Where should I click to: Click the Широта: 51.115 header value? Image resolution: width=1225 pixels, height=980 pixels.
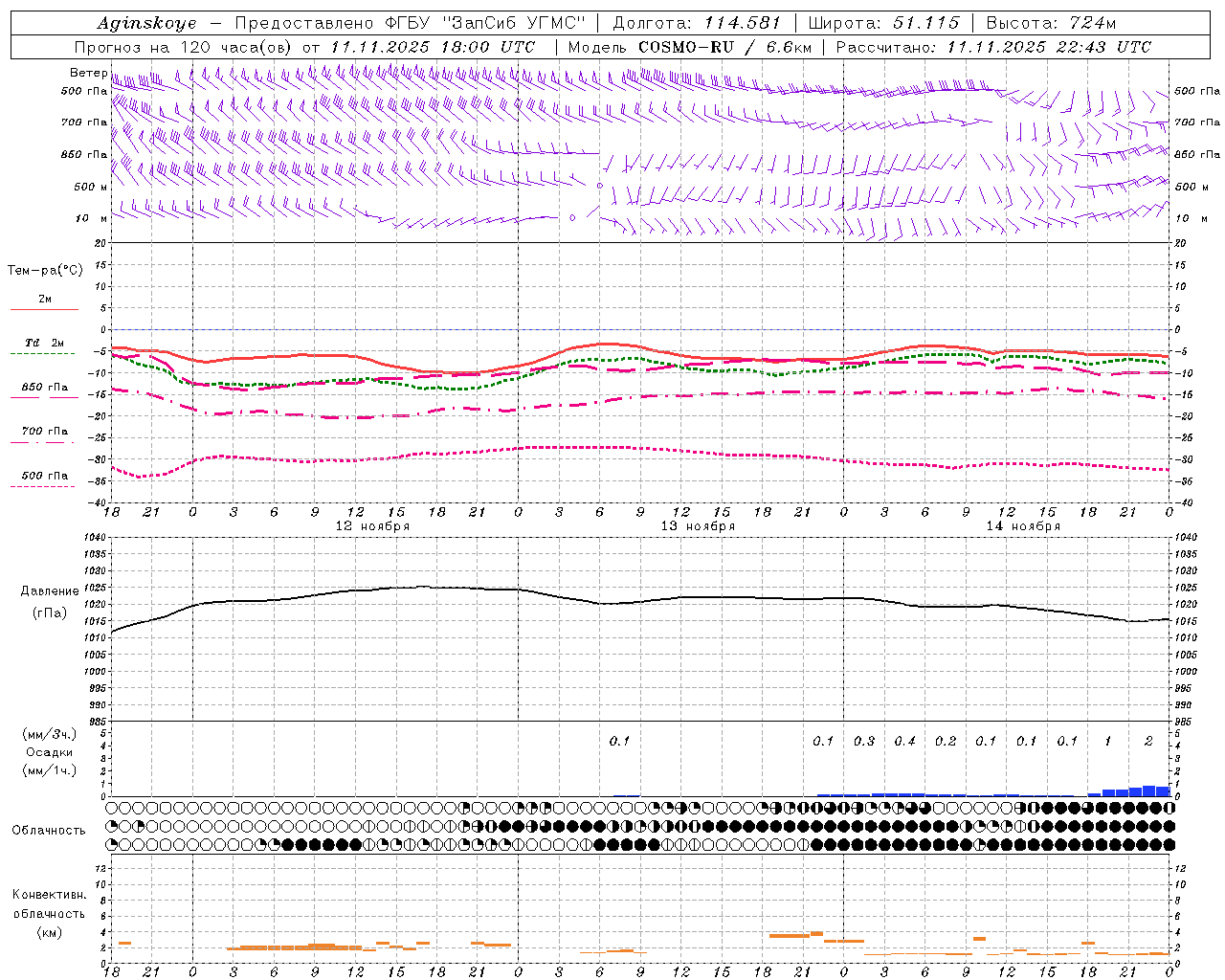coord(883,23)
